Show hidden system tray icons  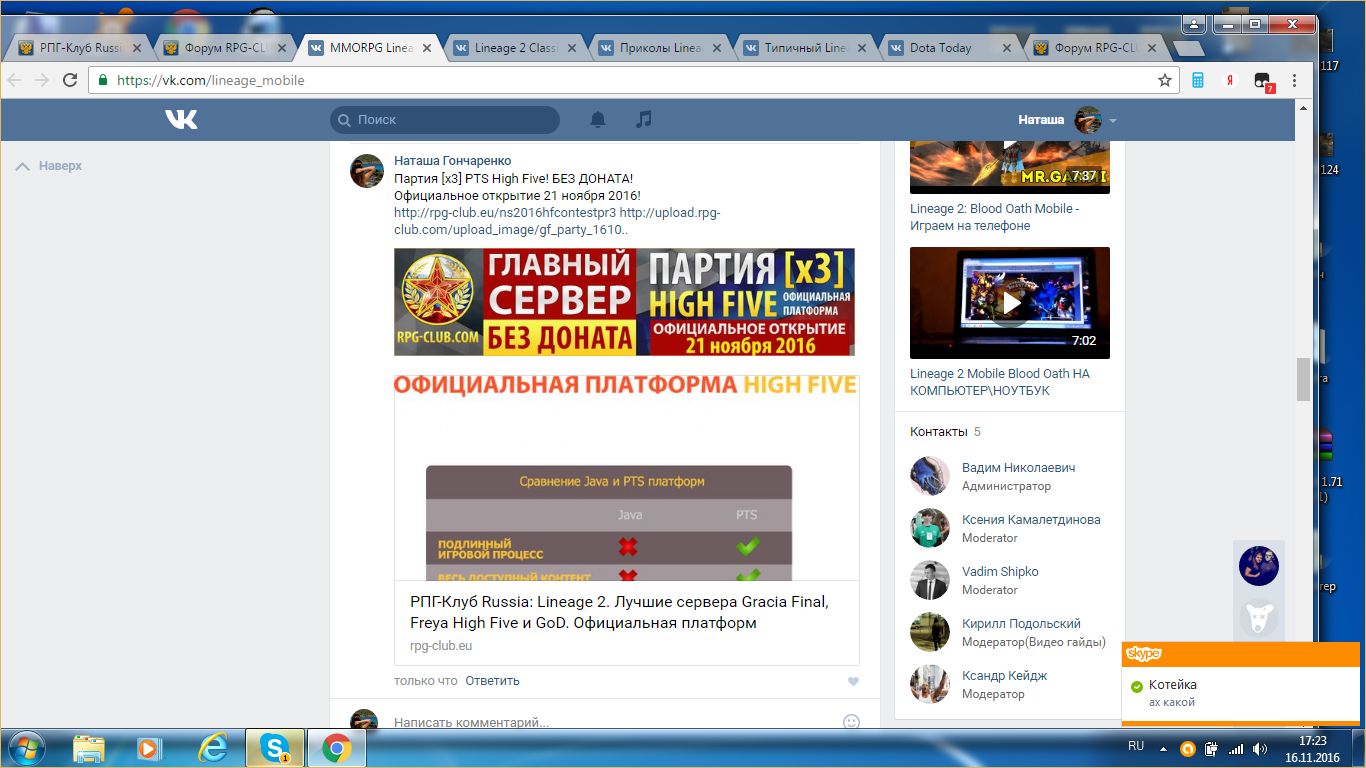[x=1163, y=748]
